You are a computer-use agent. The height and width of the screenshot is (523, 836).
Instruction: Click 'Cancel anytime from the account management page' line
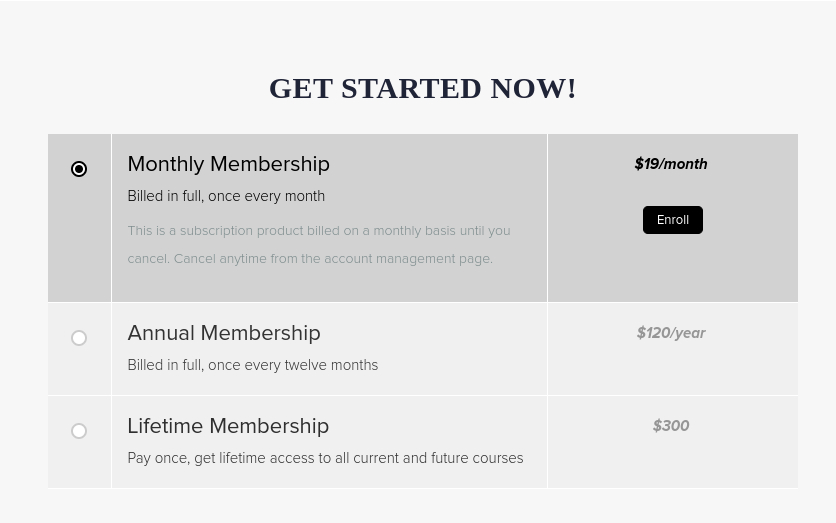tap(310, 259)
